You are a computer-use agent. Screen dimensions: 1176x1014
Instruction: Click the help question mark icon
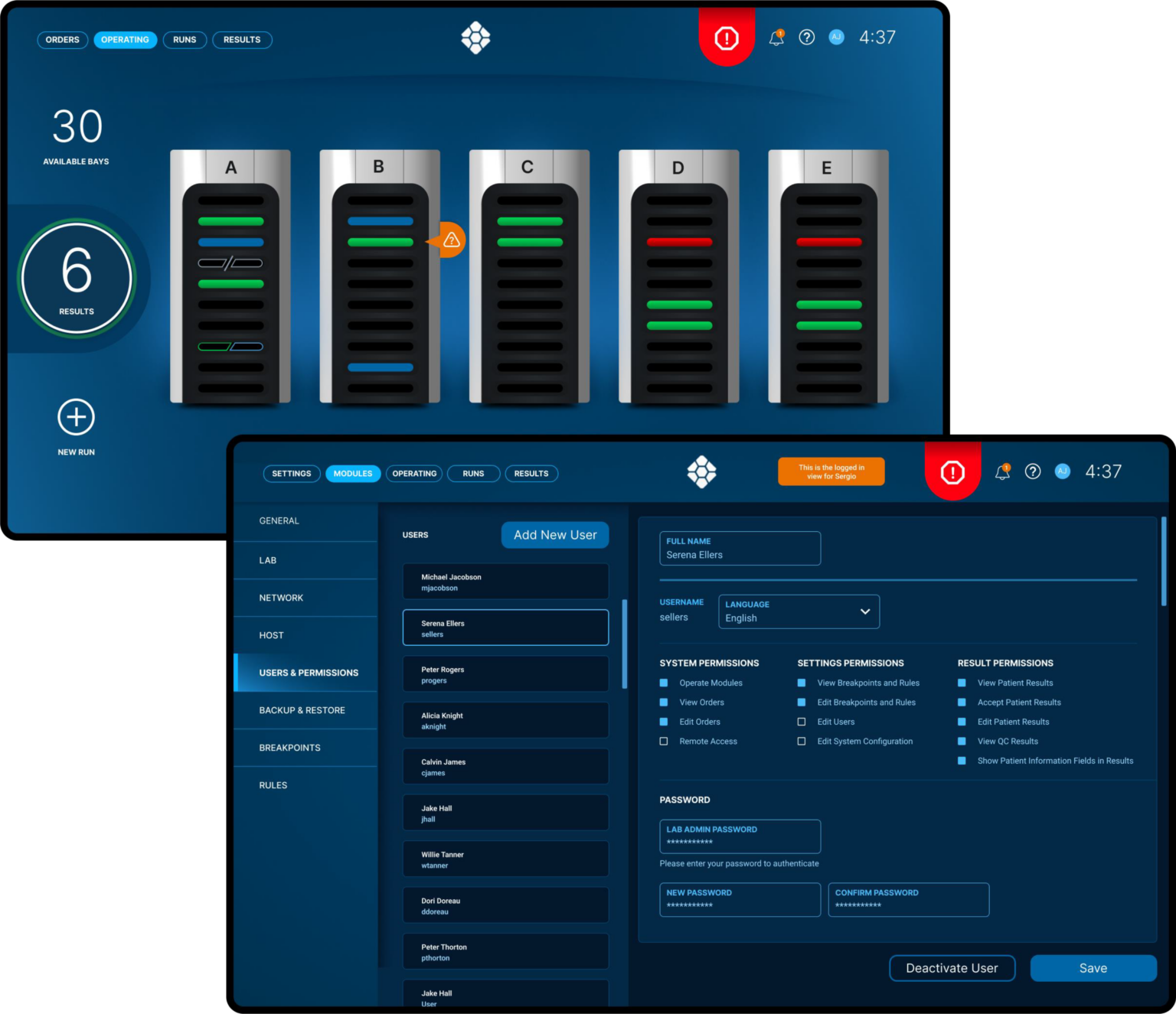tap(807, 37)
